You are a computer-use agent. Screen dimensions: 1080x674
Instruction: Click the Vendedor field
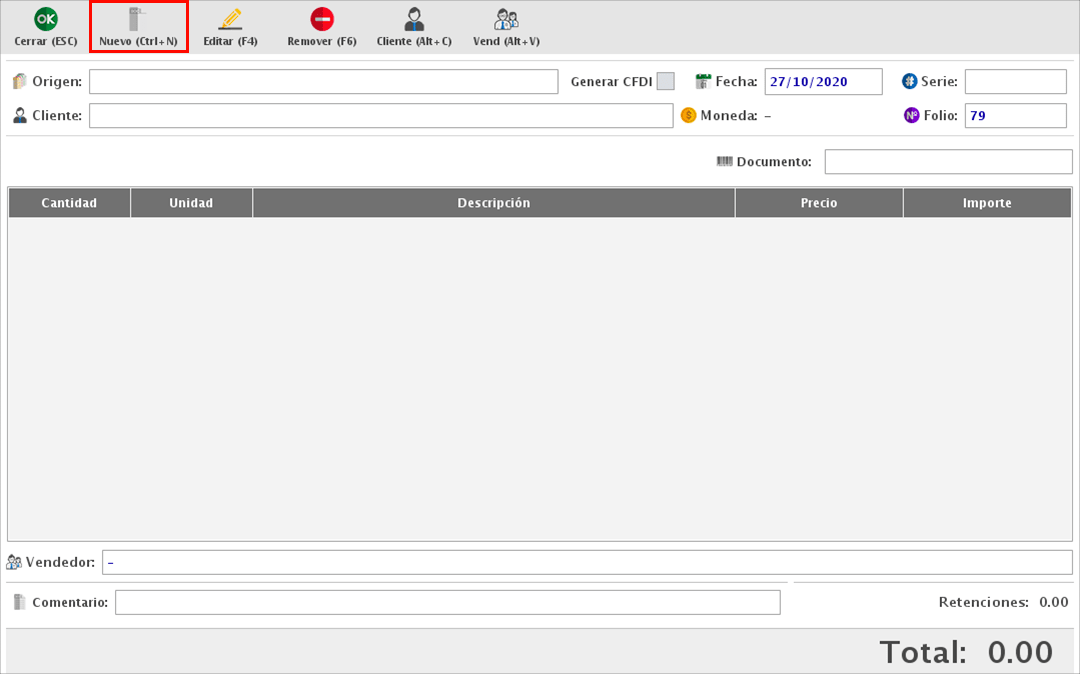tap(586, 562)
